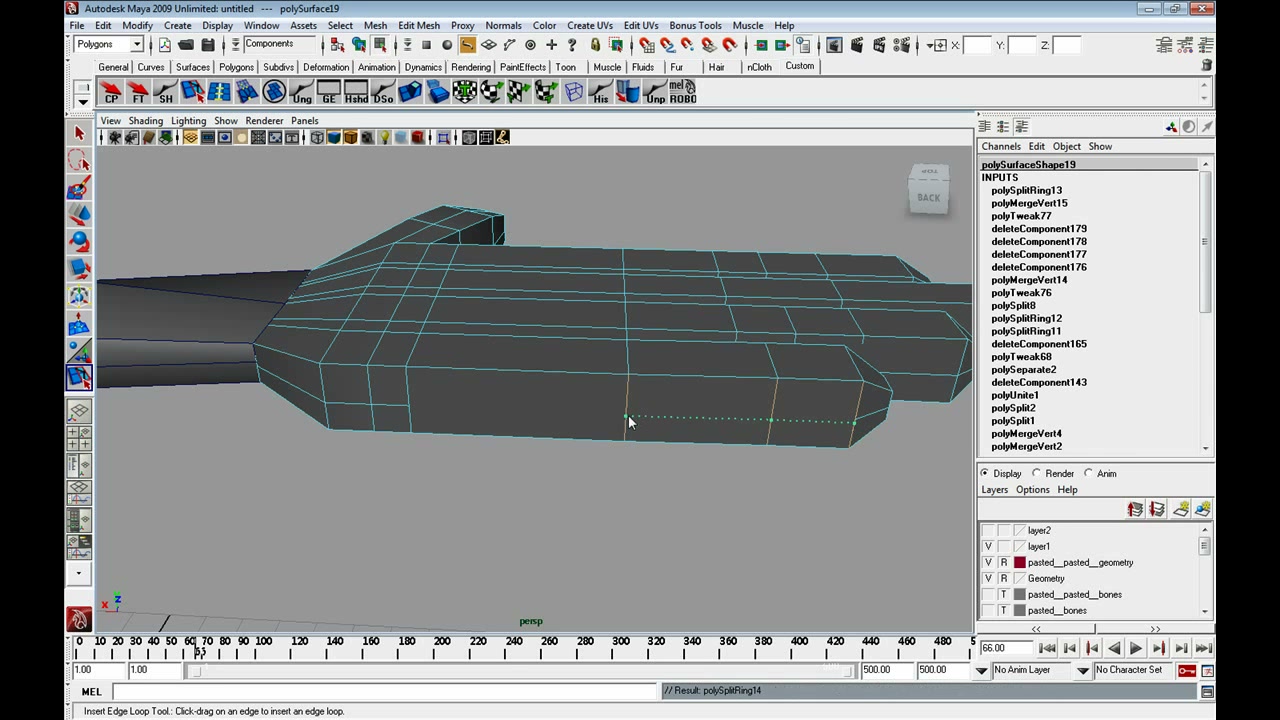Toggle visibility box of layer2
This screenshot has height=720, width=1280.
(x=988, y=531)
